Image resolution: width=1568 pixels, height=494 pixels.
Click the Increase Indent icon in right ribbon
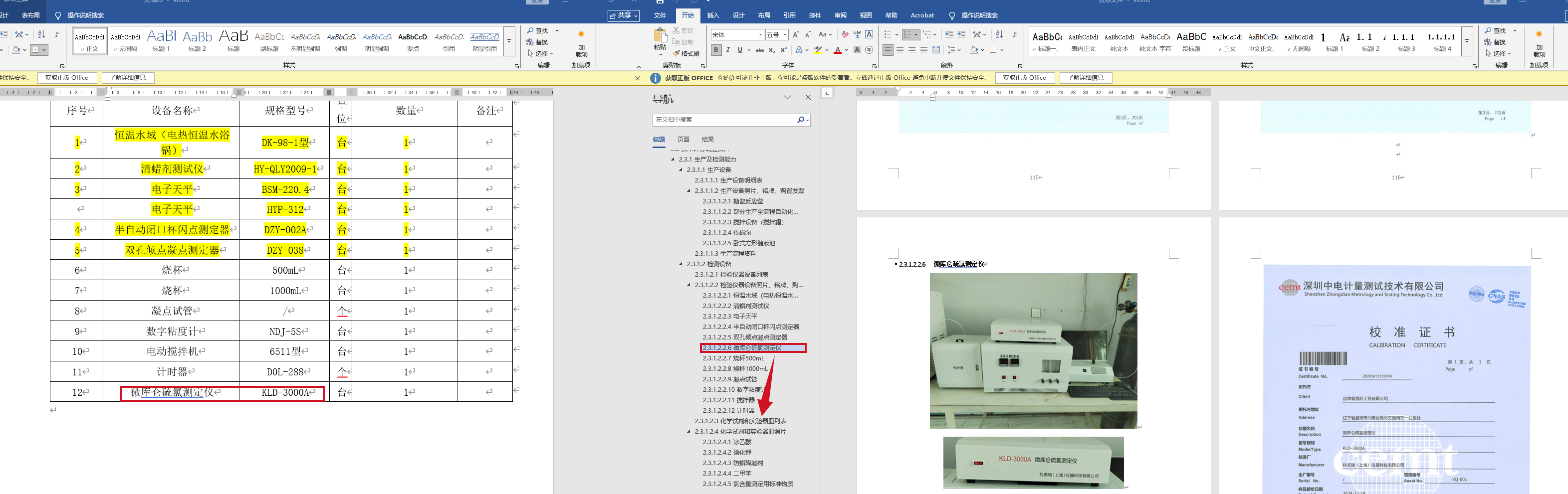tap(961, 35)
